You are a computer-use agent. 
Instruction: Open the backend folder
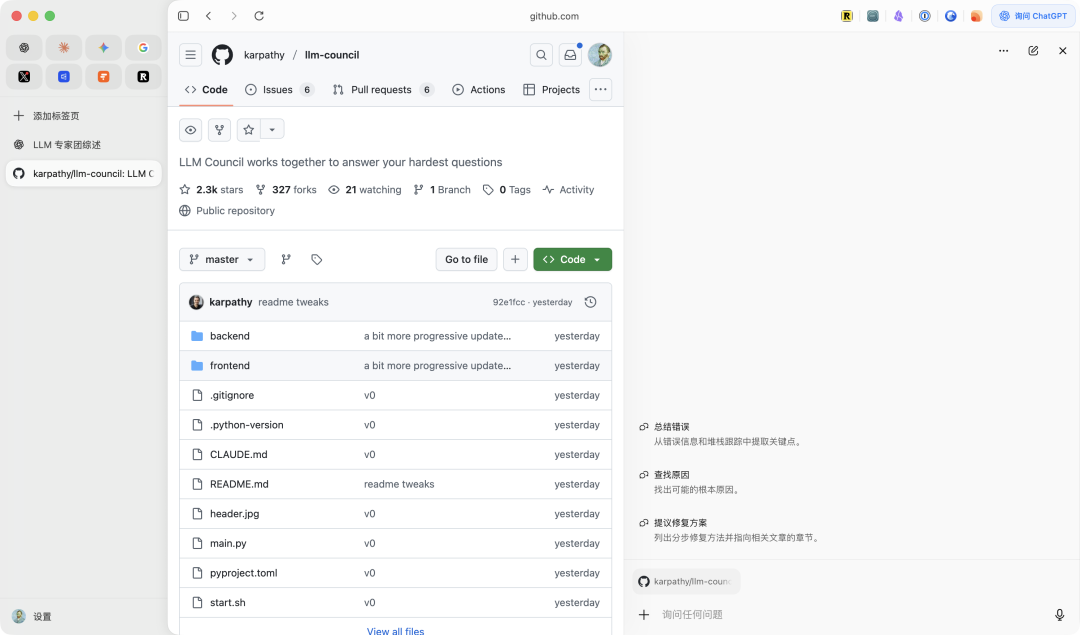(x=229, y=336)
